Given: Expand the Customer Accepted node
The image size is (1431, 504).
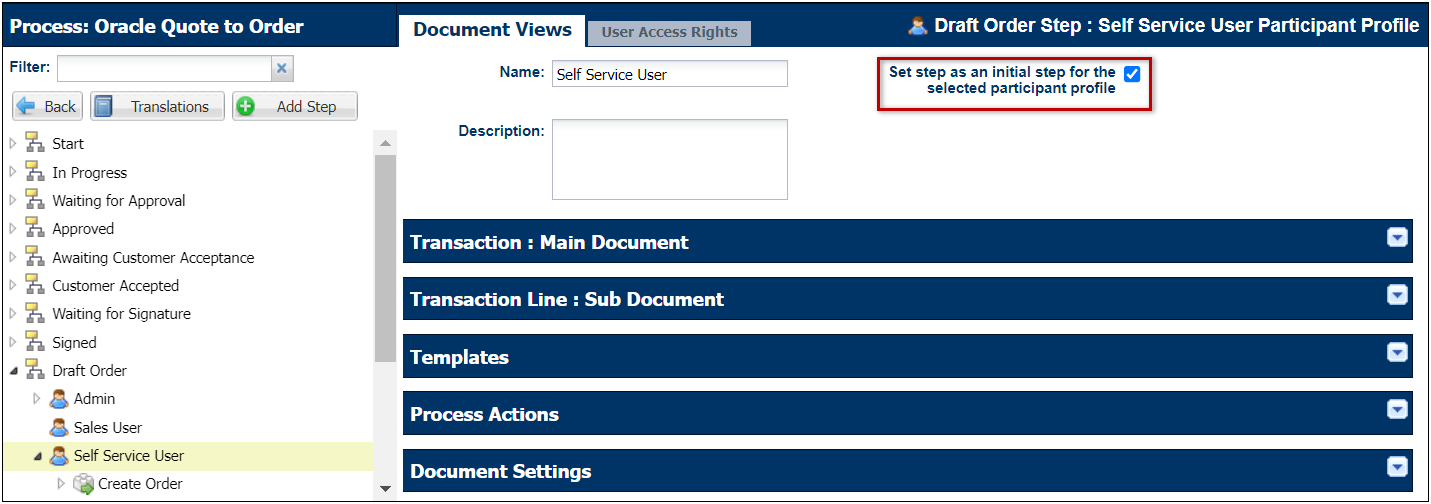Looking at the screenshot, I should coord(14,285).
